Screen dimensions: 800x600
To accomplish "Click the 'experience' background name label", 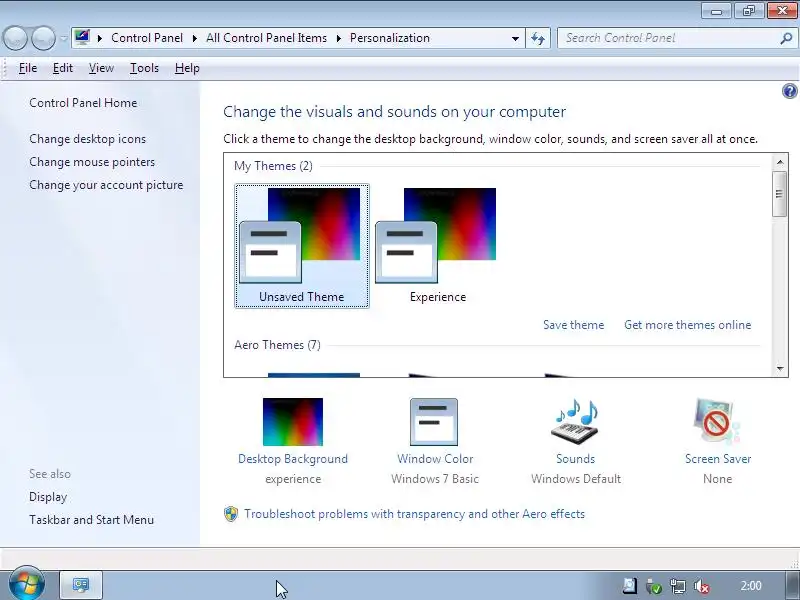I will coord(293,479).
